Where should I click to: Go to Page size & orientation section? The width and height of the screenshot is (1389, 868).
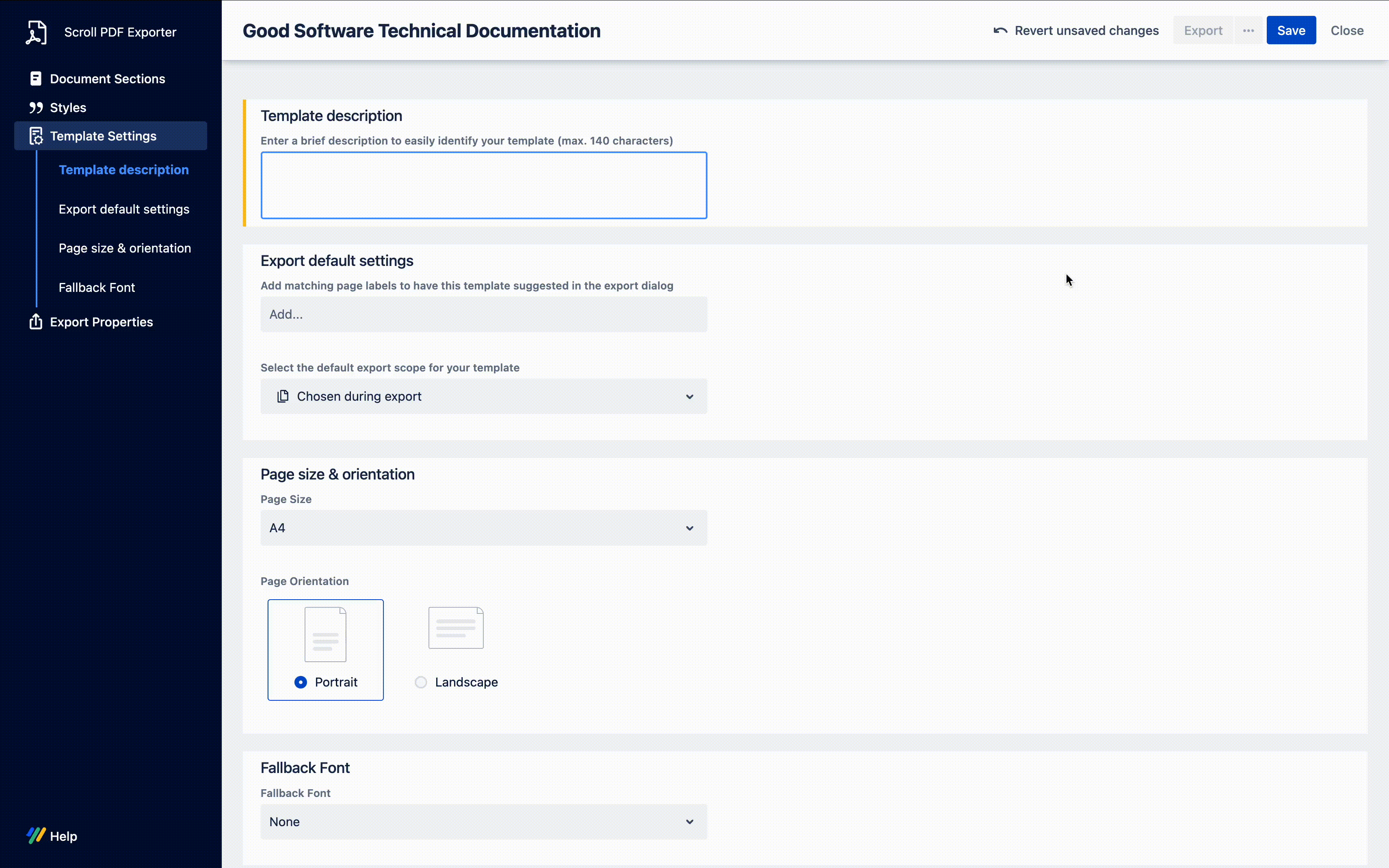(124, 248)
